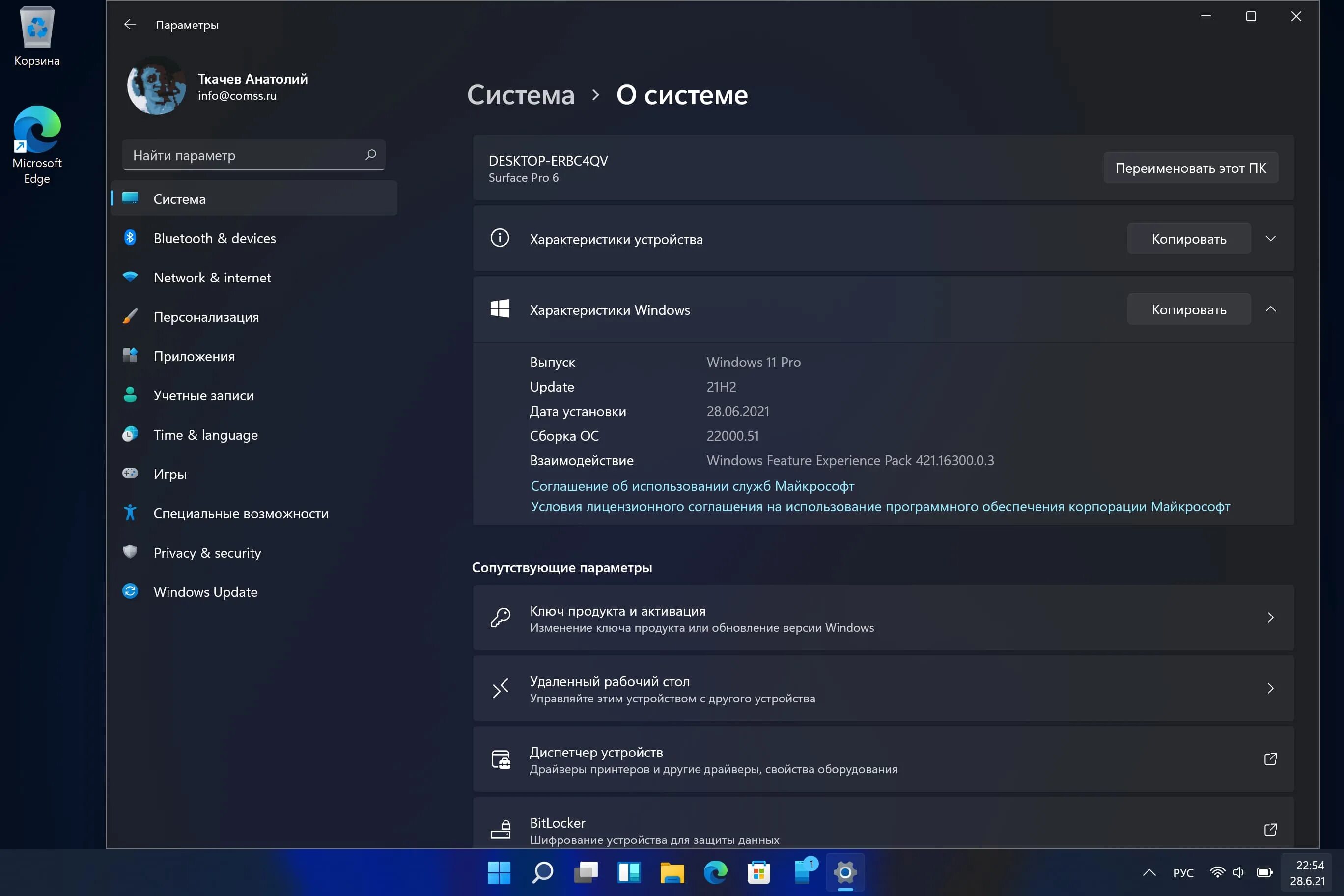Open Recycle Bin on desktop
Viewport: 1344px width, 896px height.
tap(37, 35)
